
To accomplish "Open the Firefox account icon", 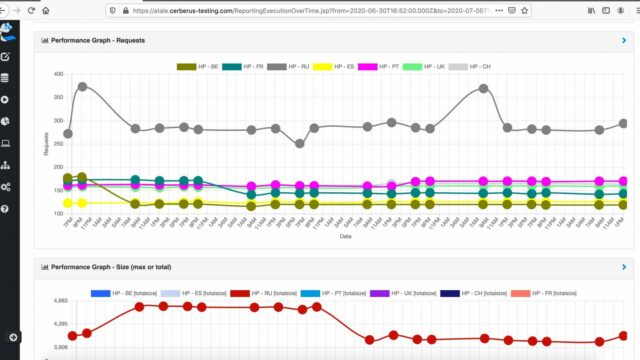I will [620, 11].
